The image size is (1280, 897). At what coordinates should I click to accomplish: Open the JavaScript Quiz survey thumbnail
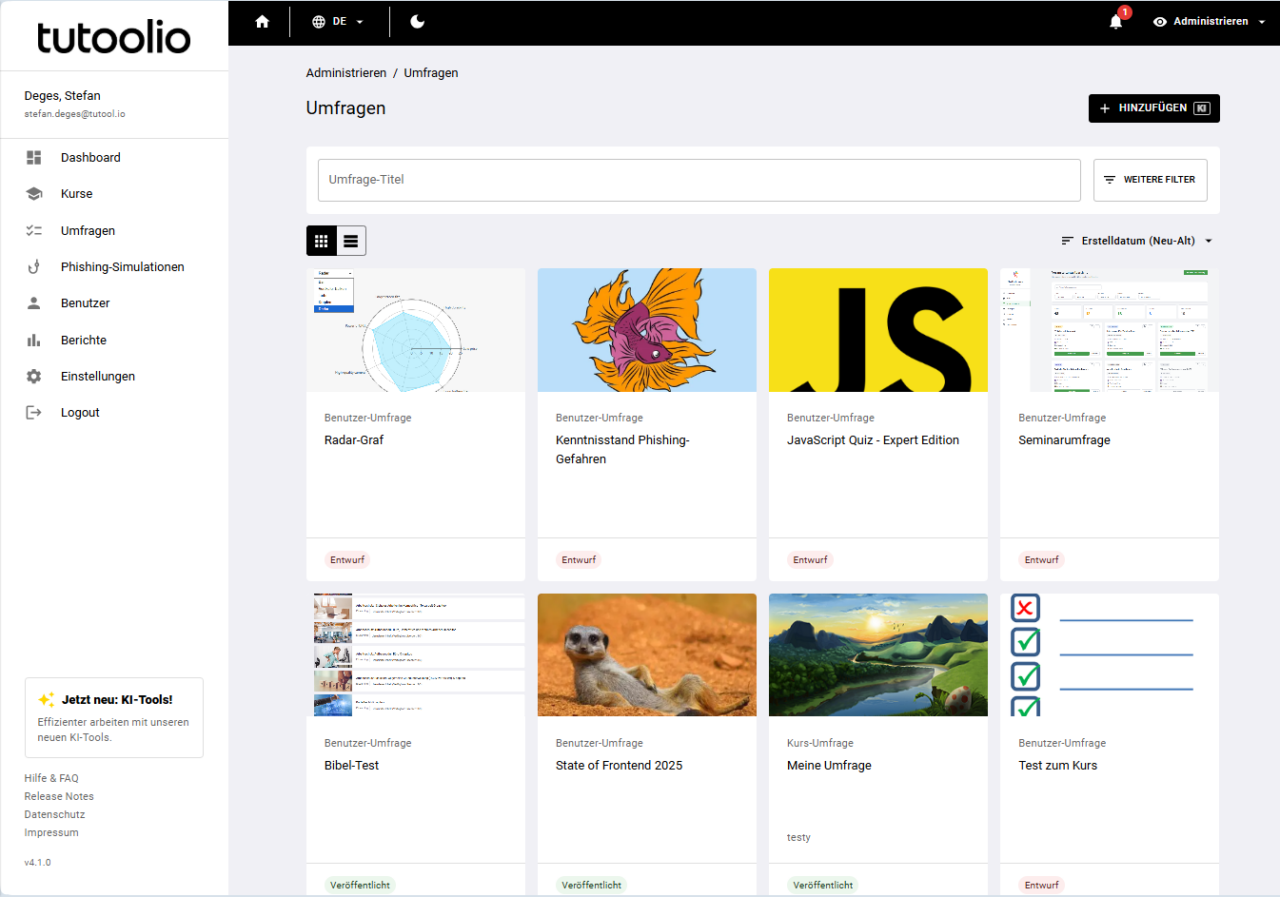pos(877,330)
